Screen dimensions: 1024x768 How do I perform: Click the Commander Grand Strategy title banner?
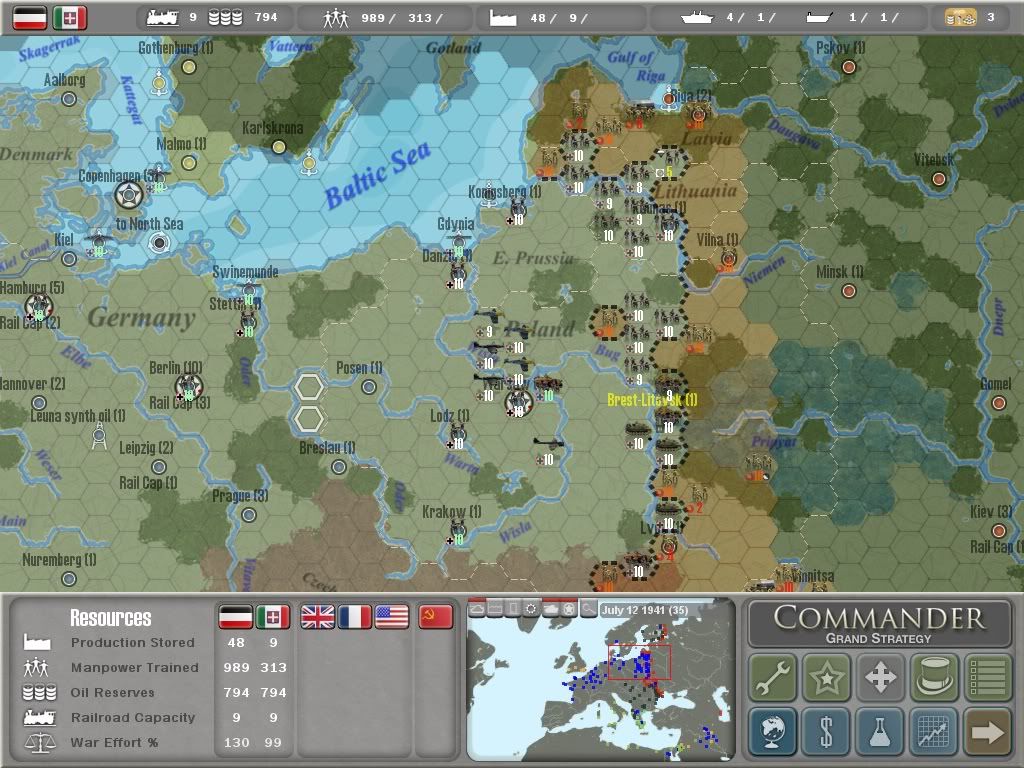coord(880,625)
